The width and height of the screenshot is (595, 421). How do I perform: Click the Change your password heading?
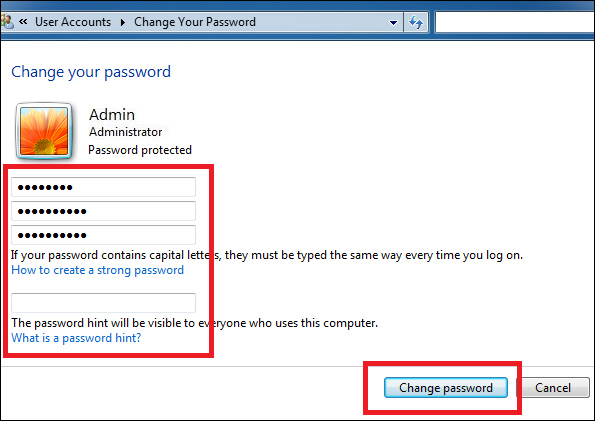click(91, 72)
